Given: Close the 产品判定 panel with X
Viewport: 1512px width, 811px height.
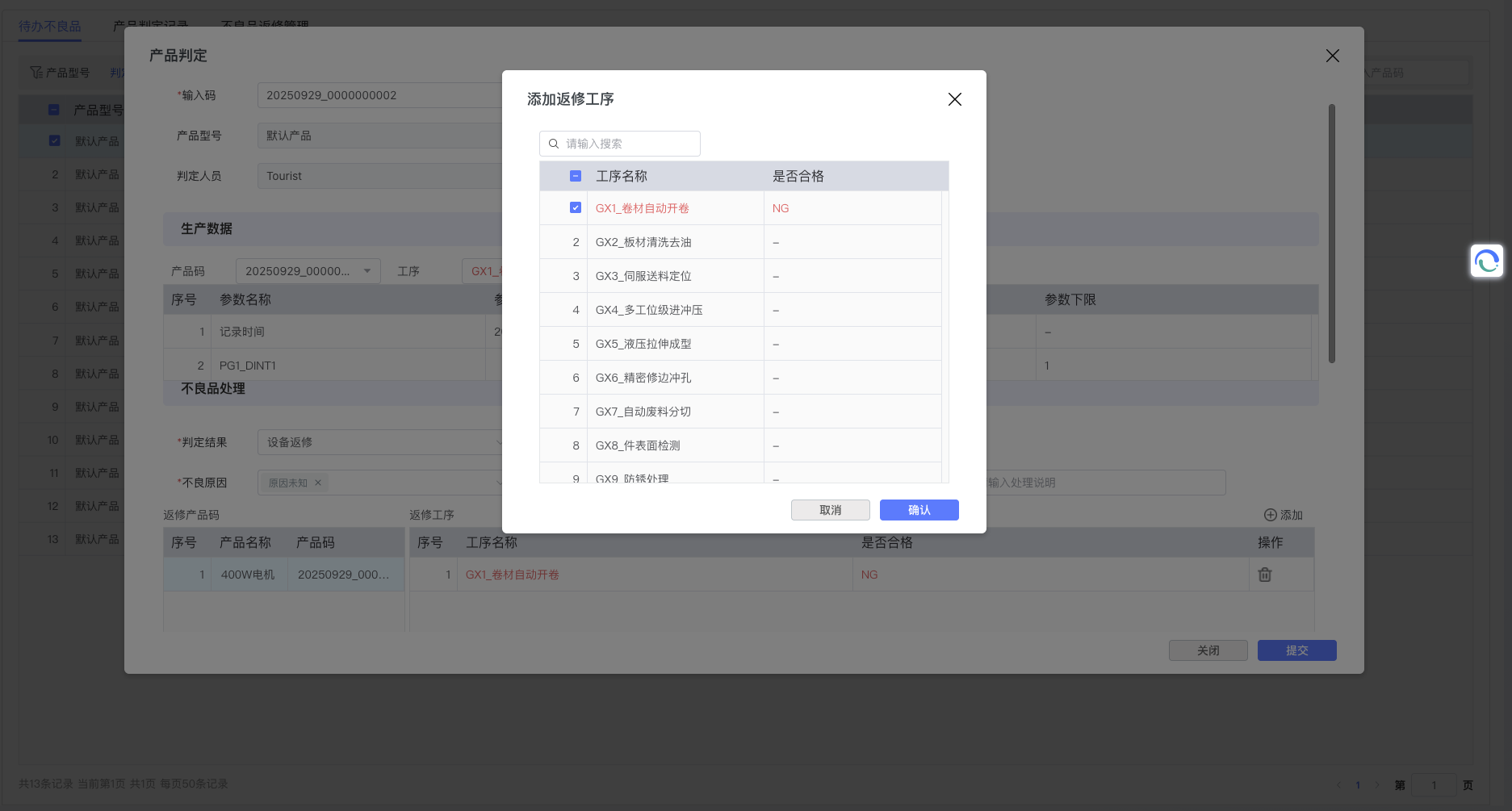Looking at the screenshot, I should (1332, 56).
